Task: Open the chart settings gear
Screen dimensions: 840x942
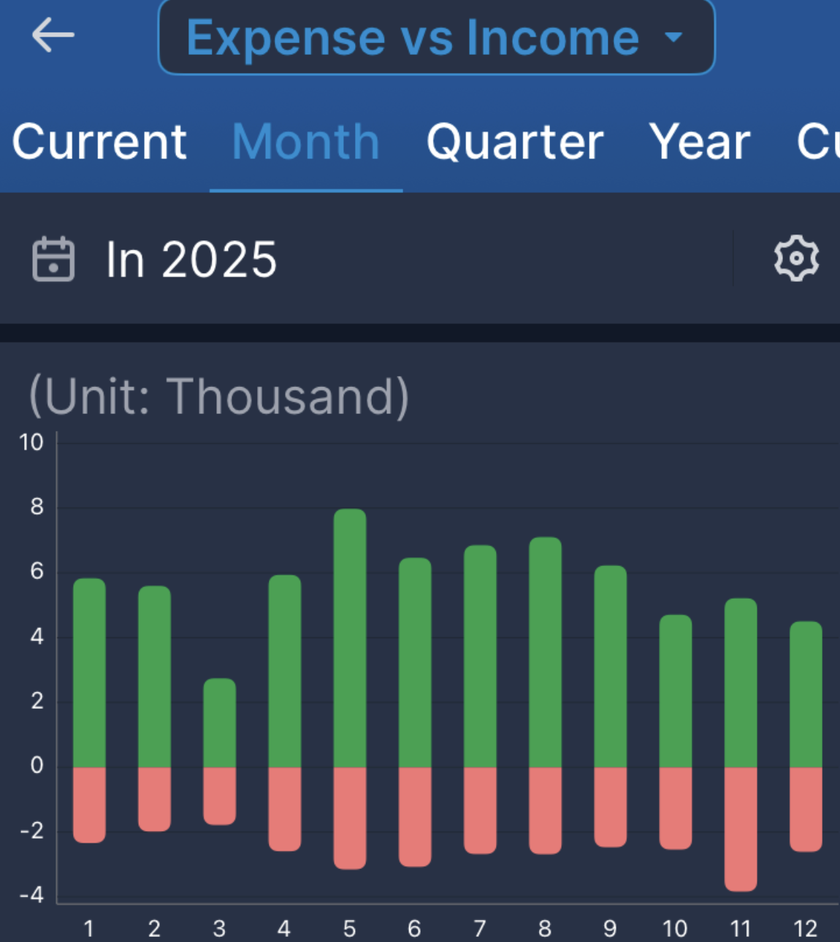Action: tap(796, 258)
